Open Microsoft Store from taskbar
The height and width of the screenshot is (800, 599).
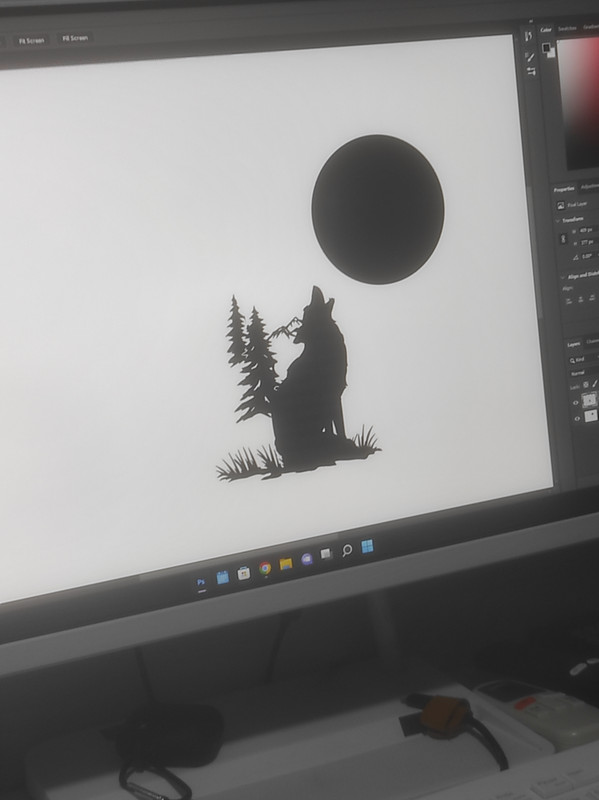(x=244, y=573)
